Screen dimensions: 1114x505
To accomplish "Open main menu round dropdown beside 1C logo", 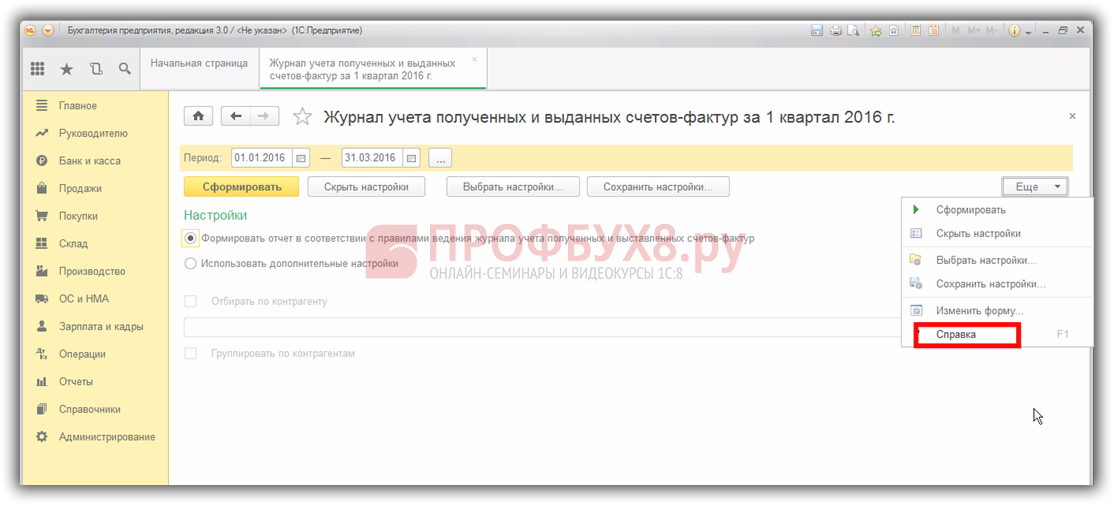I will pyautogui.click(x=48, y=31).
